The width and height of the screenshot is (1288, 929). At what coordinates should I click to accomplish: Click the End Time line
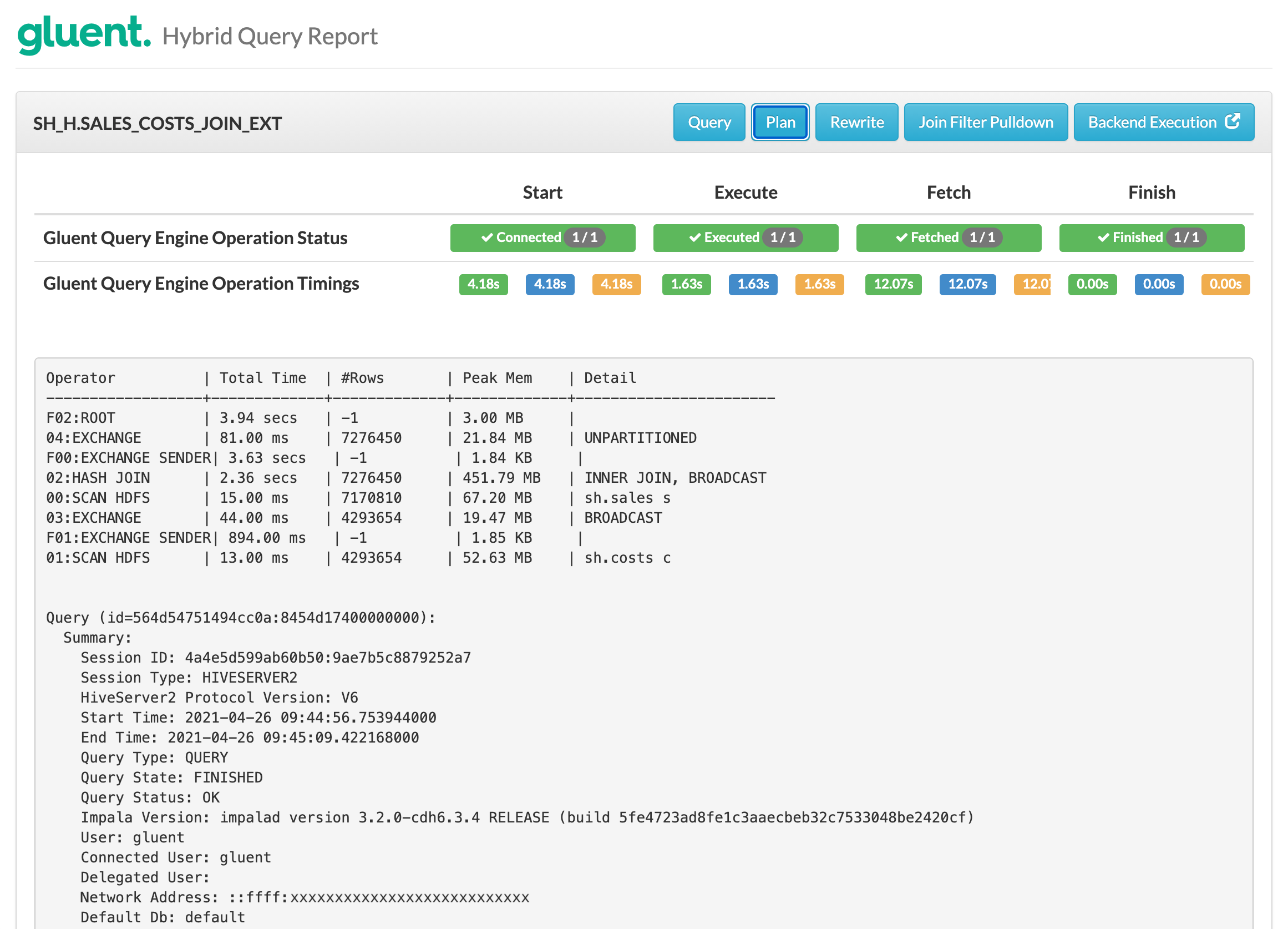coord(249,738)
